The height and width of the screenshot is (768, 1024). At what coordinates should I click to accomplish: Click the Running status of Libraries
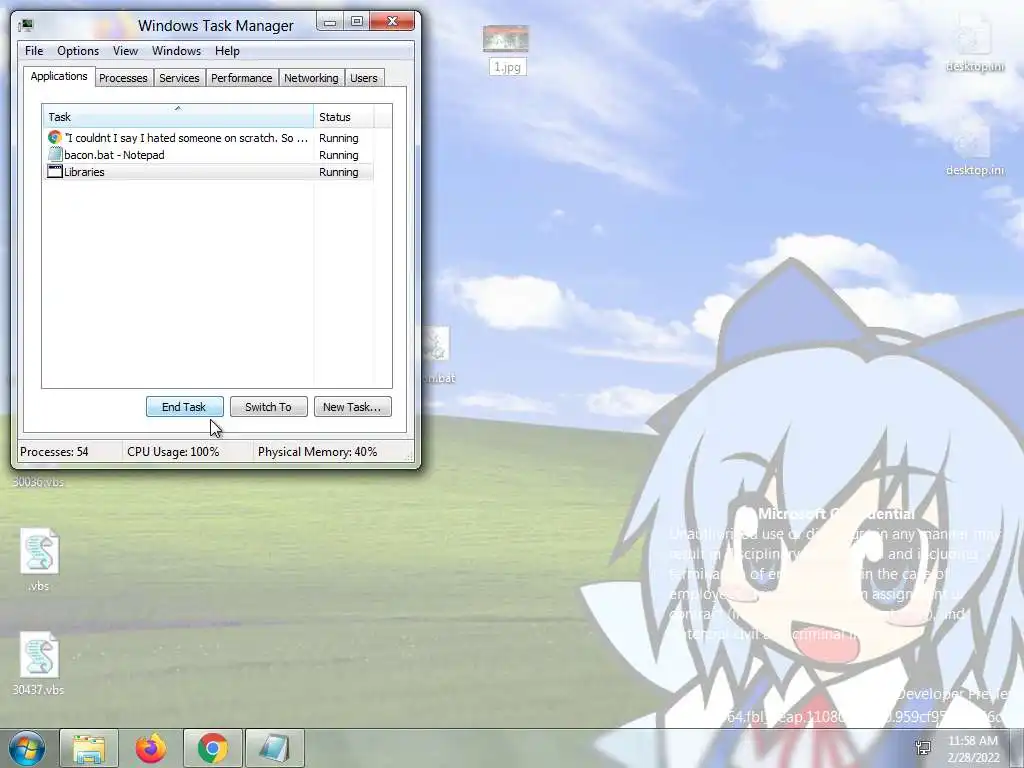point(338,172)
